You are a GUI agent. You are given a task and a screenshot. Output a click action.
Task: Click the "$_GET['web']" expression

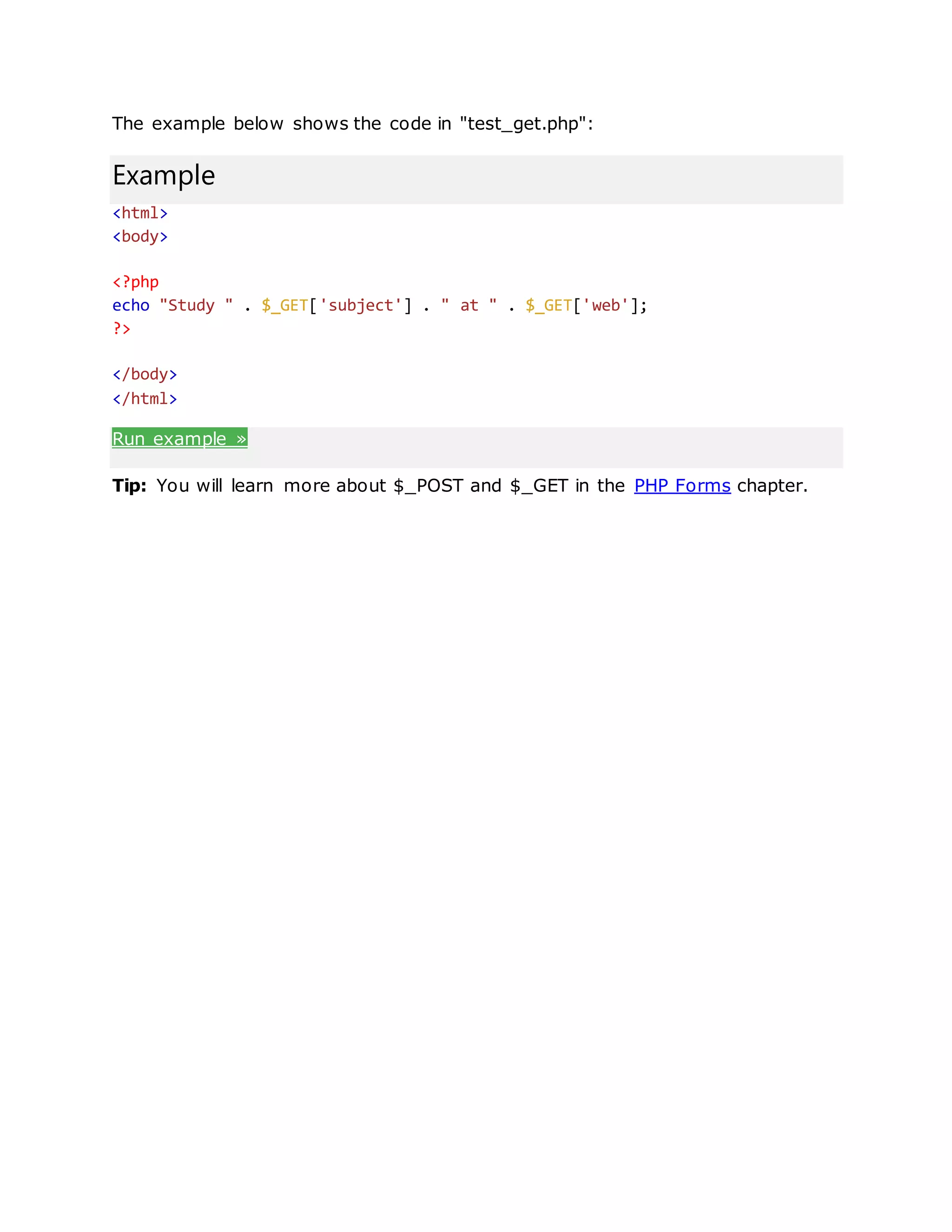(x=582, y=305)
